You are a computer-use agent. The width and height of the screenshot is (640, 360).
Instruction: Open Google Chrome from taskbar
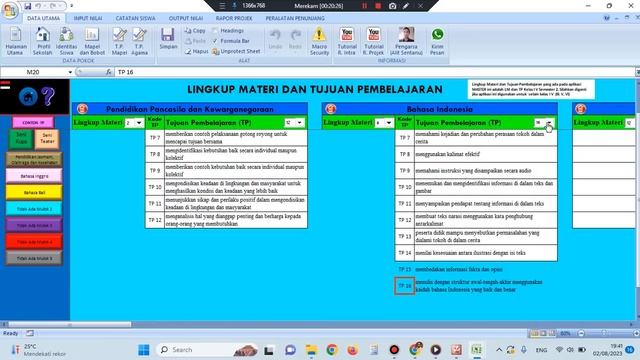pos(332,350)
